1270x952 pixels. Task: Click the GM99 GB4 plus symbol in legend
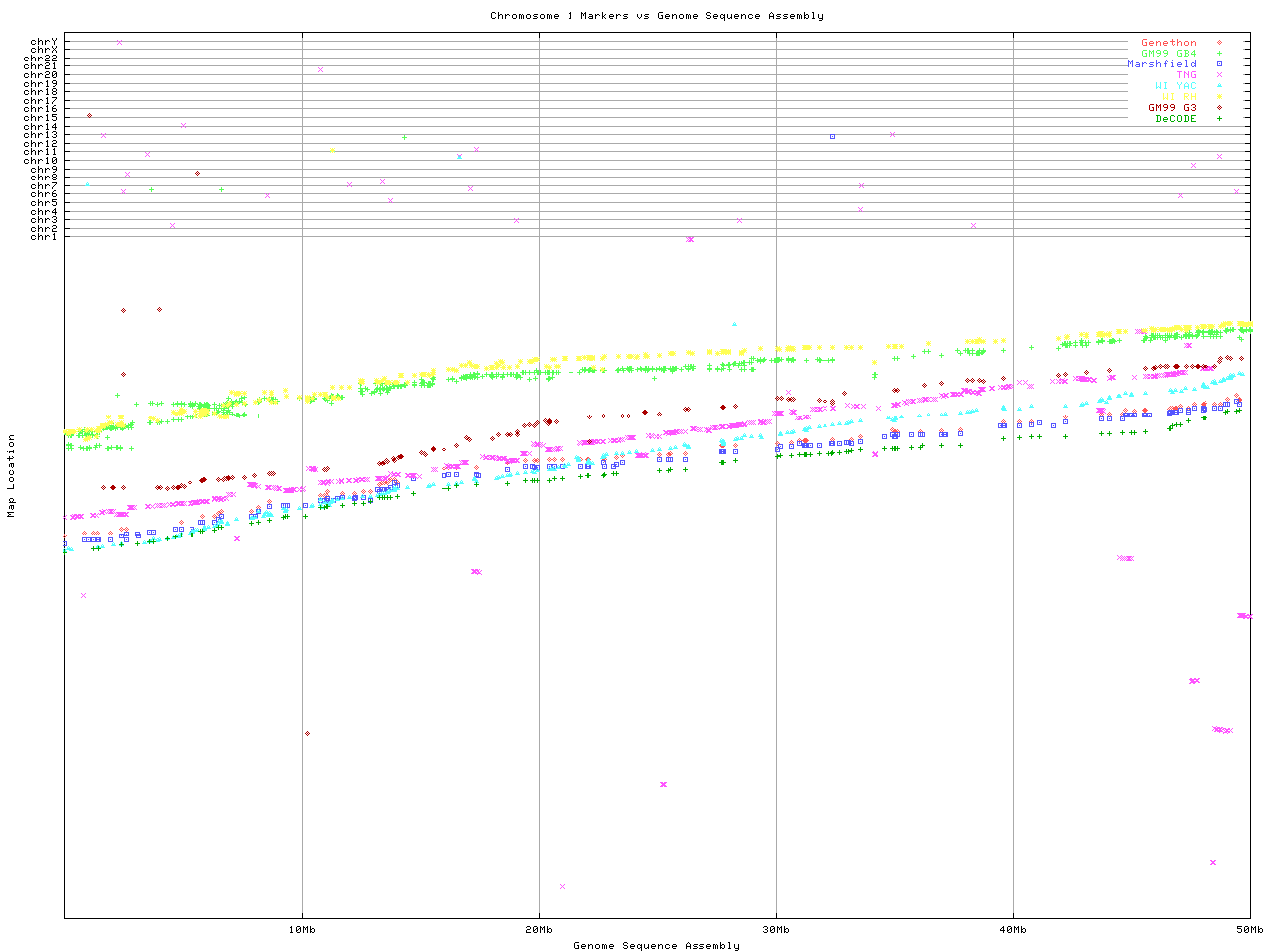(x=1219, y=54)
